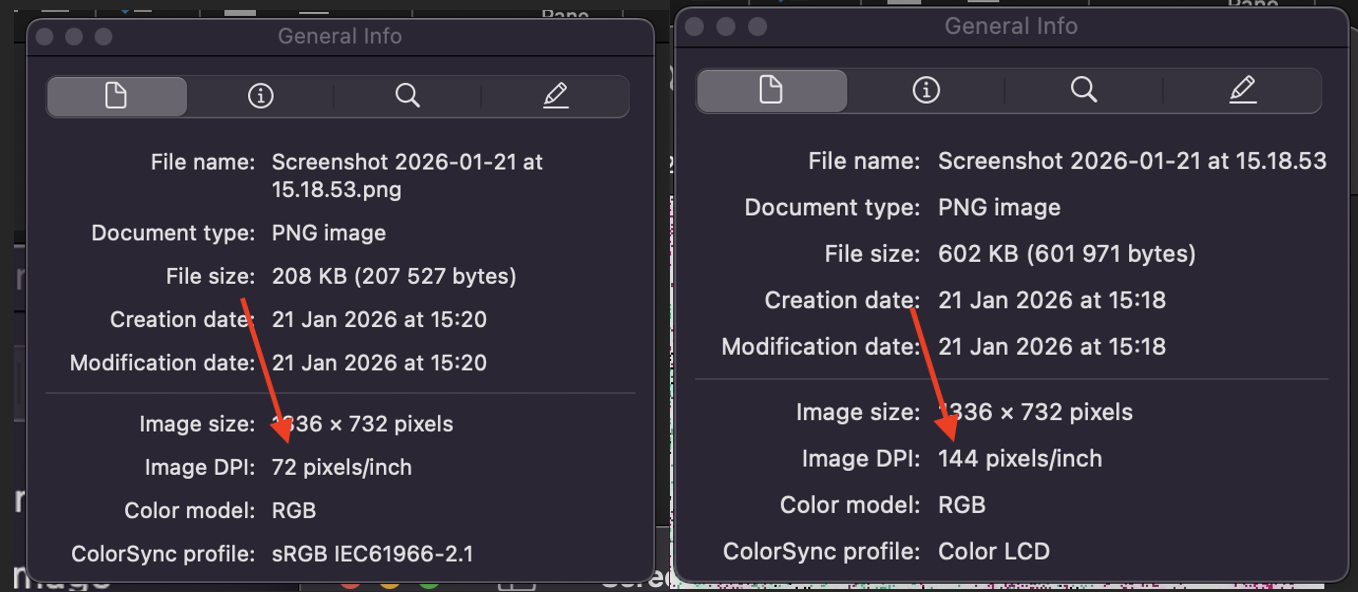Open Keywords magnifier tab in right inspector window
This screenshot has width=1358, height=592.
[x=1084, y=90]
